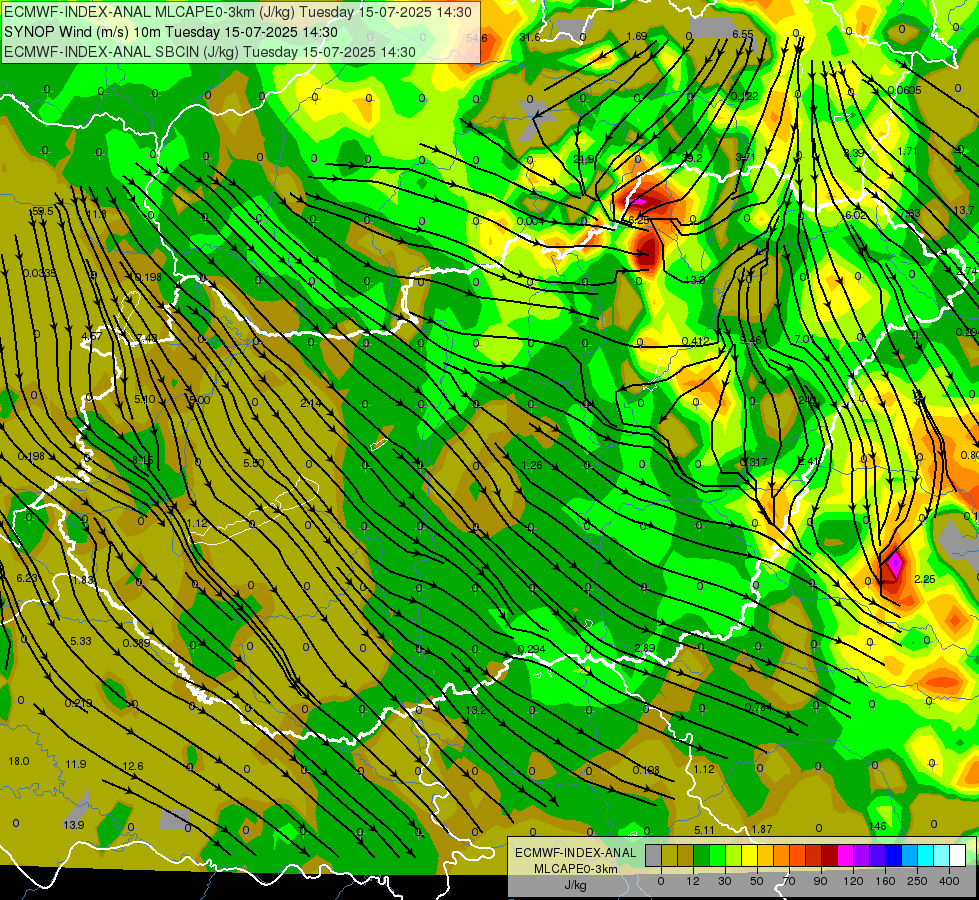Viewport: 979px width, 900px height.
Task: Click the dark red legend swatch
Action: point(830,855)
